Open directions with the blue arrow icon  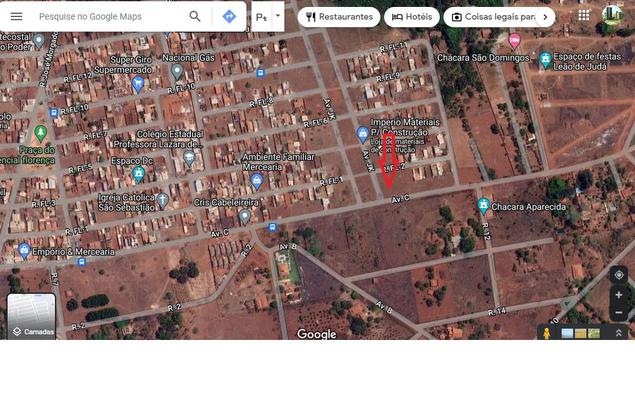point(229,17)
